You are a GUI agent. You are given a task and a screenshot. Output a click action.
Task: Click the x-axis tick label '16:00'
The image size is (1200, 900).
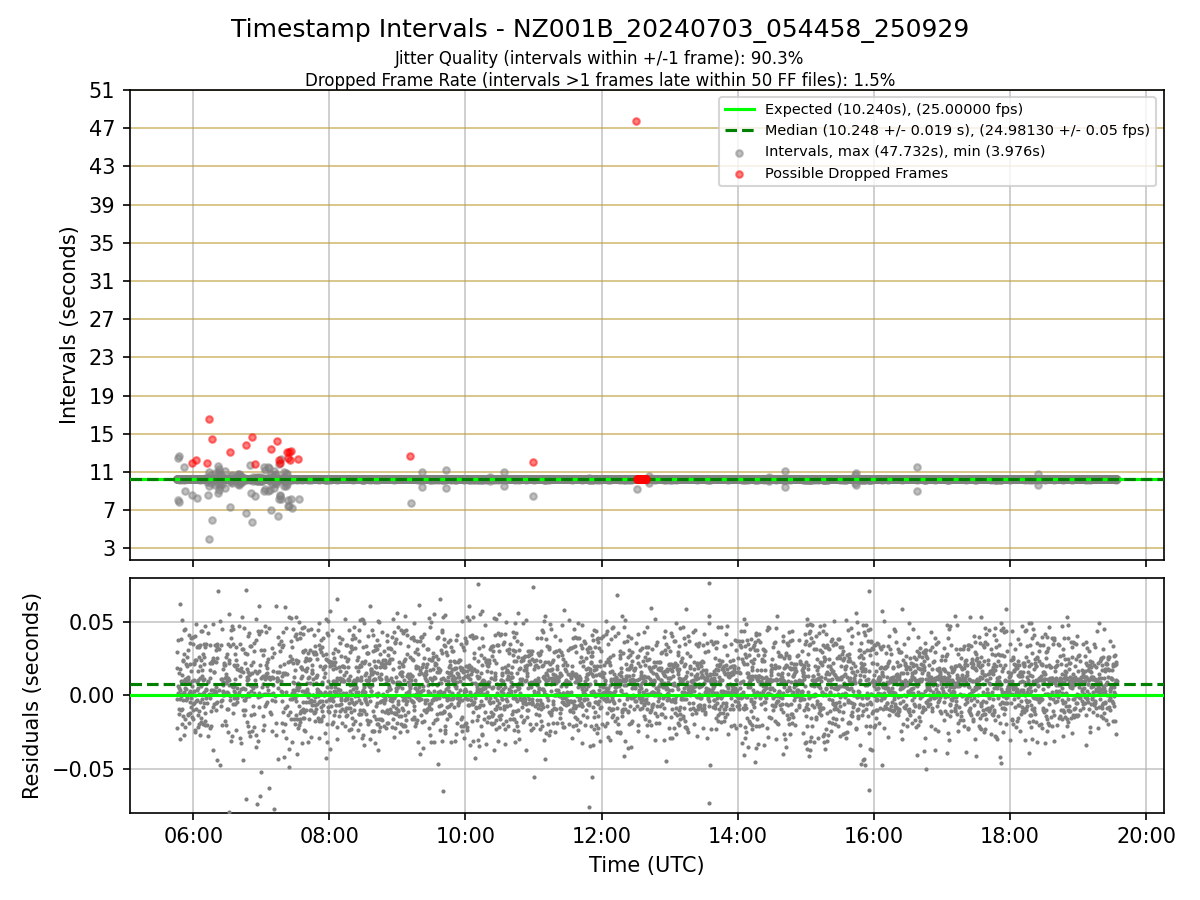click(874, 834)
